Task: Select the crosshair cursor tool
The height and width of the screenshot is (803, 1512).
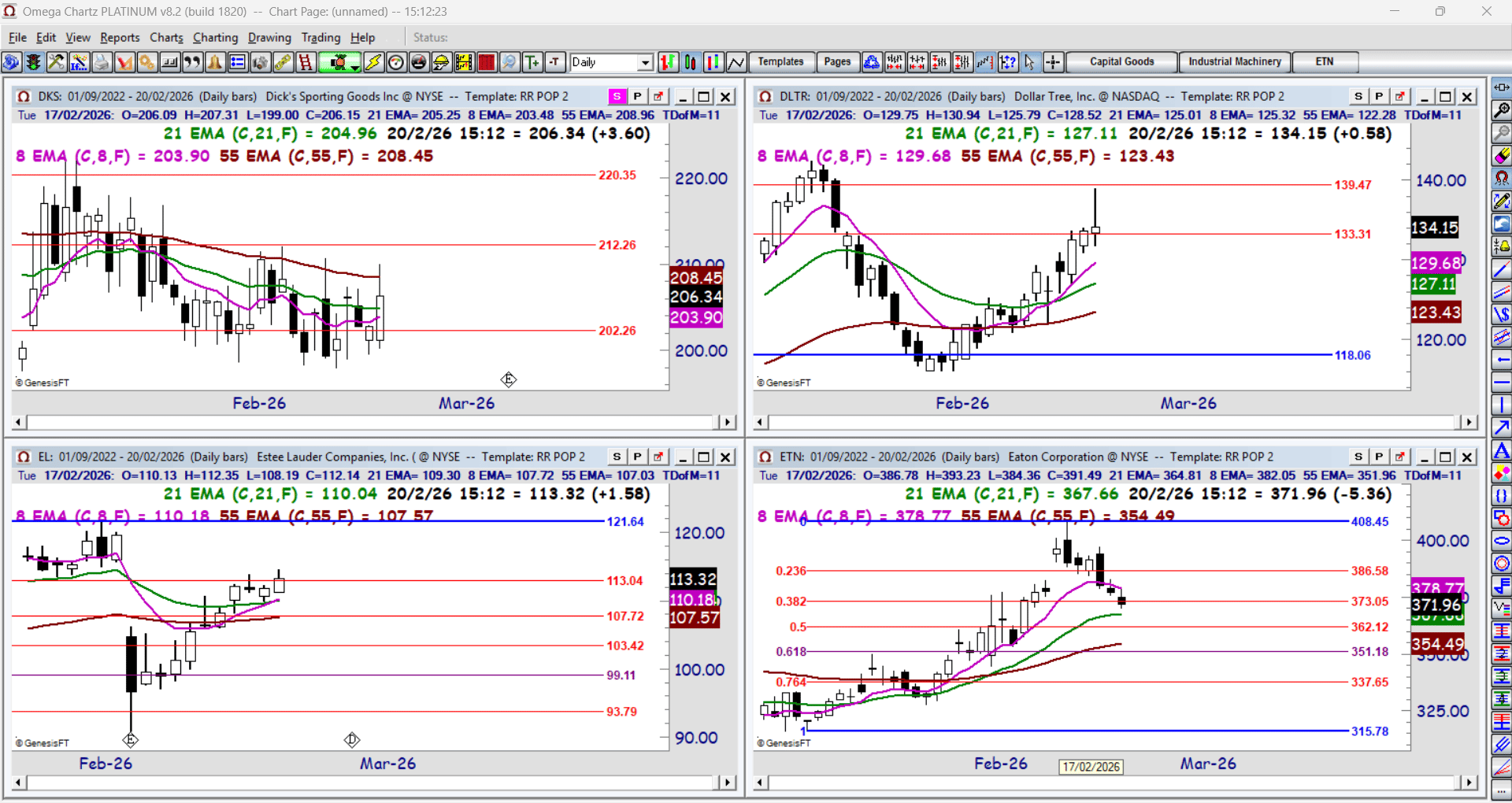Action: pyautogui.click(x=1053, y=62)
